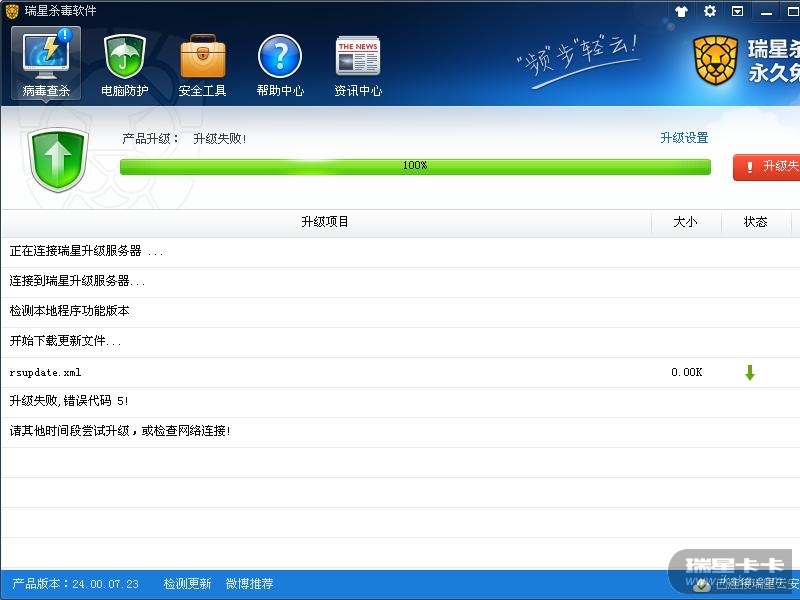This screenshot has height=600, width=800.
Task: Click green download arrow for rsupdate.xml
Action: (749, 372)
